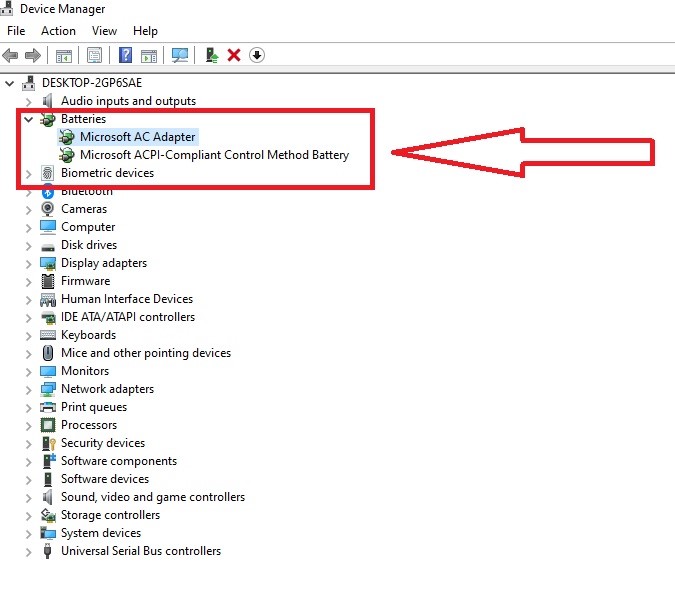Expand the System devices chevron

point(29,534)
